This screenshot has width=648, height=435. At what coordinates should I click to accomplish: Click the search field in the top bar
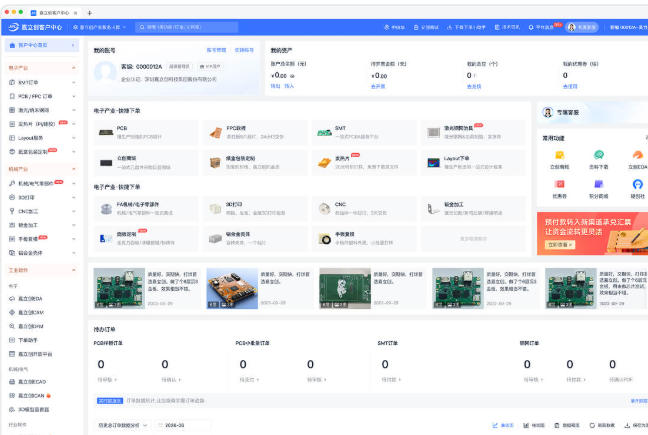[x=187, y=27]
